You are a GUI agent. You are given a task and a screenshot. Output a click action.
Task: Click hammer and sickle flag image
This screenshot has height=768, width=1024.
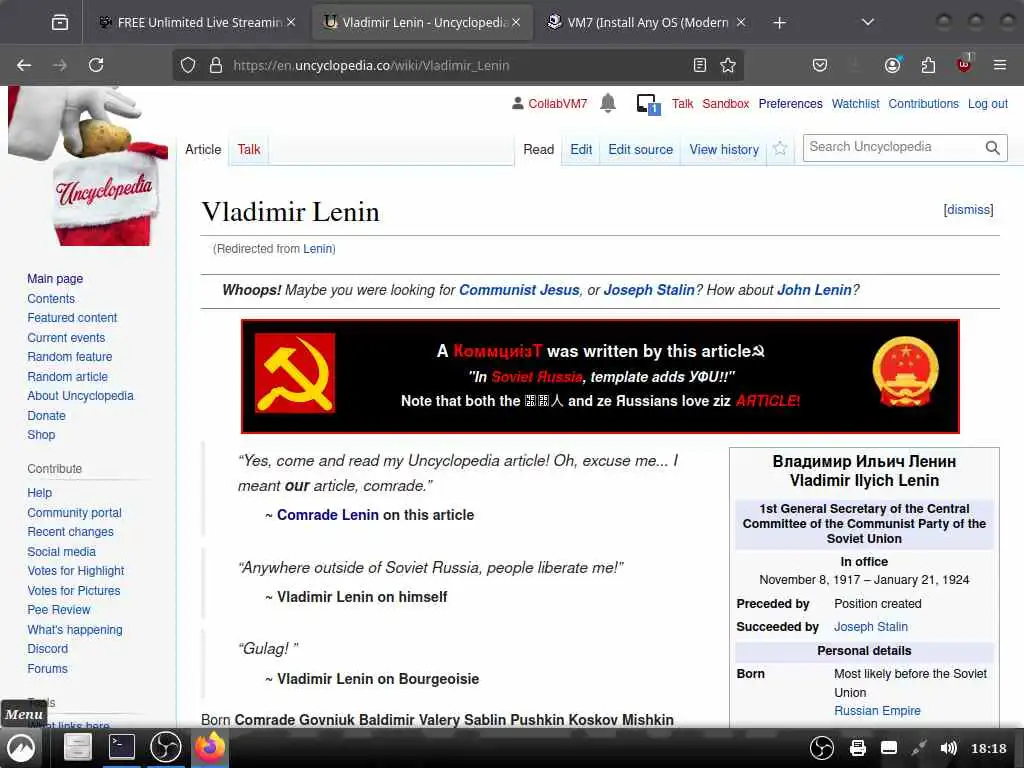295,373
